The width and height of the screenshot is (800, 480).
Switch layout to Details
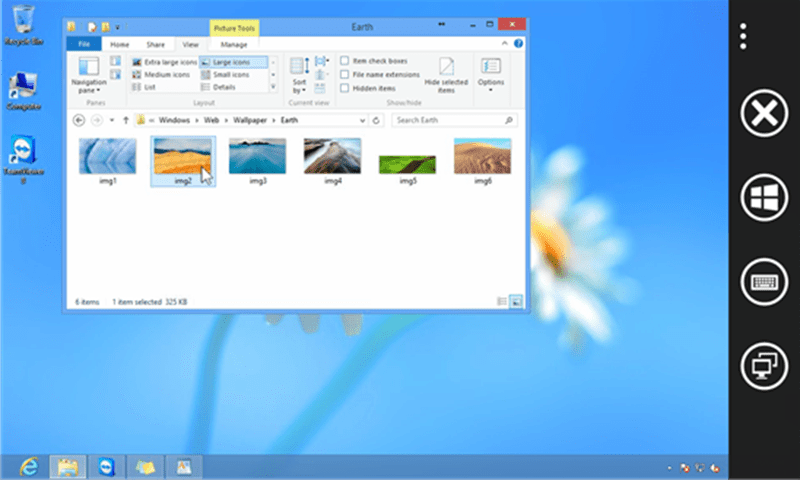218,87
